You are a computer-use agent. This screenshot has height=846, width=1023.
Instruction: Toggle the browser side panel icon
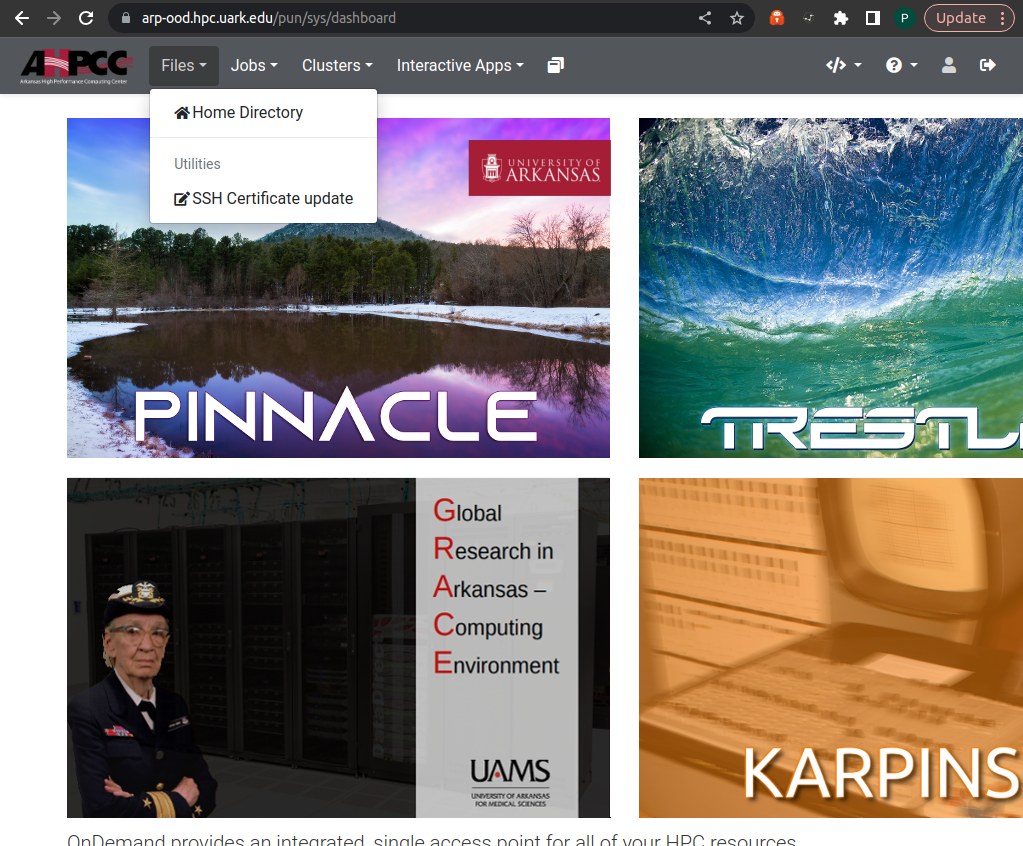point(872,18)
